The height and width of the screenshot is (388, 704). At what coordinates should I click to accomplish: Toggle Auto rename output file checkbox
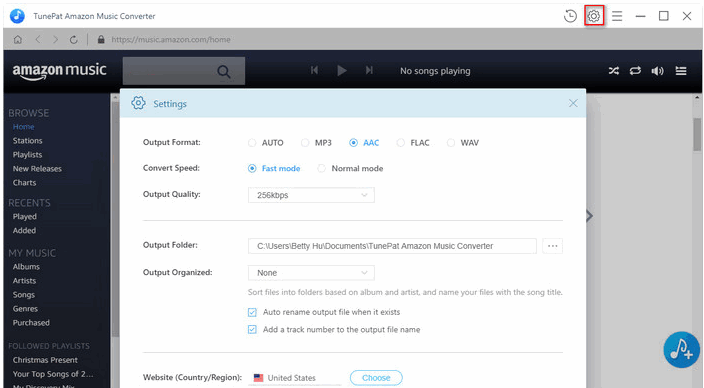[x=252, y=312]
